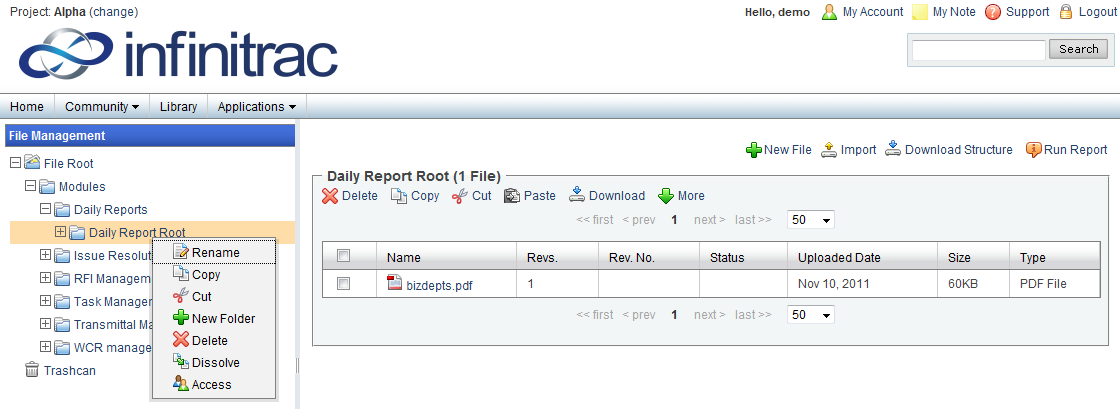Image resolution: width=1120 pixels, height=409 pixels.
Task: Expand the Daily Report Root node
Action: point(60,232)
